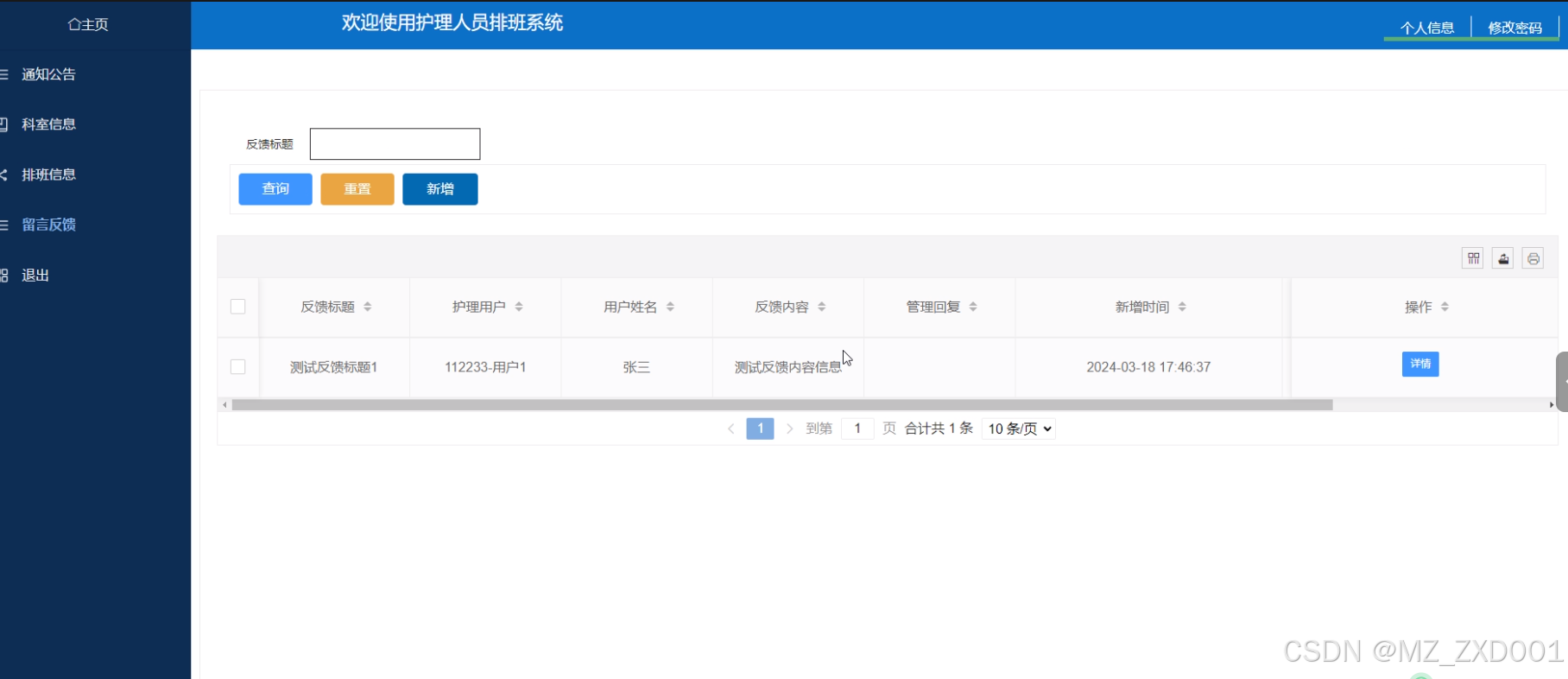Click the print table icon

point(1533,258)
